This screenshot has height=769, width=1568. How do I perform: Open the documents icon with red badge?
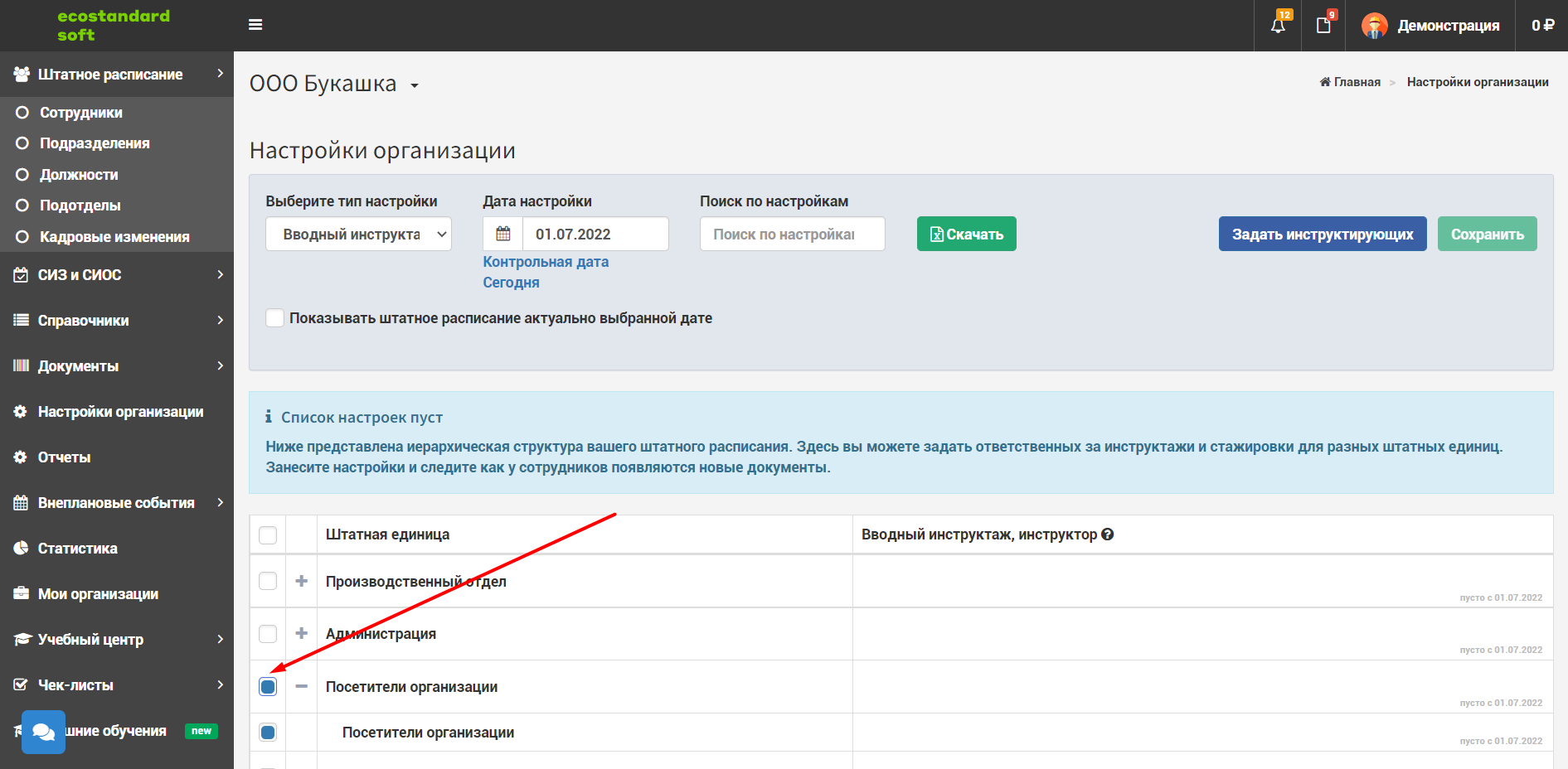click(1324, 26)
